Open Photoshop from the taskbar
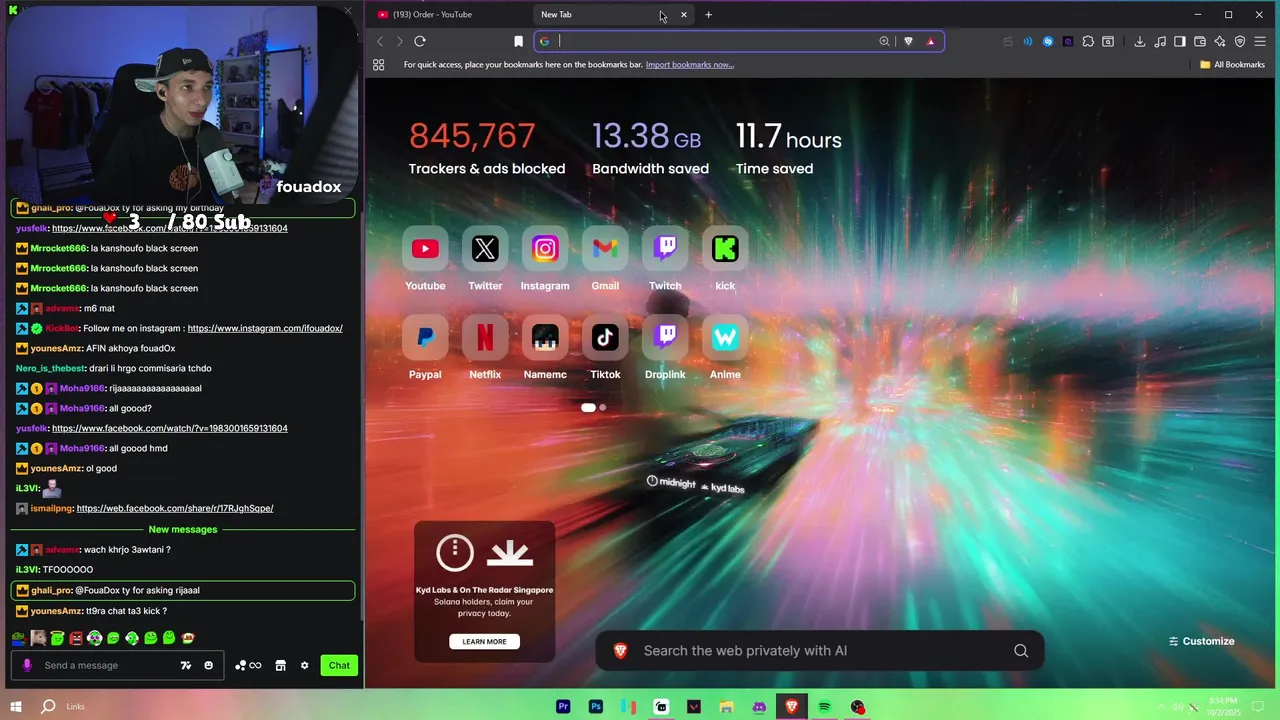This screenshot has width=1280, height=720. tap(596, 707)
